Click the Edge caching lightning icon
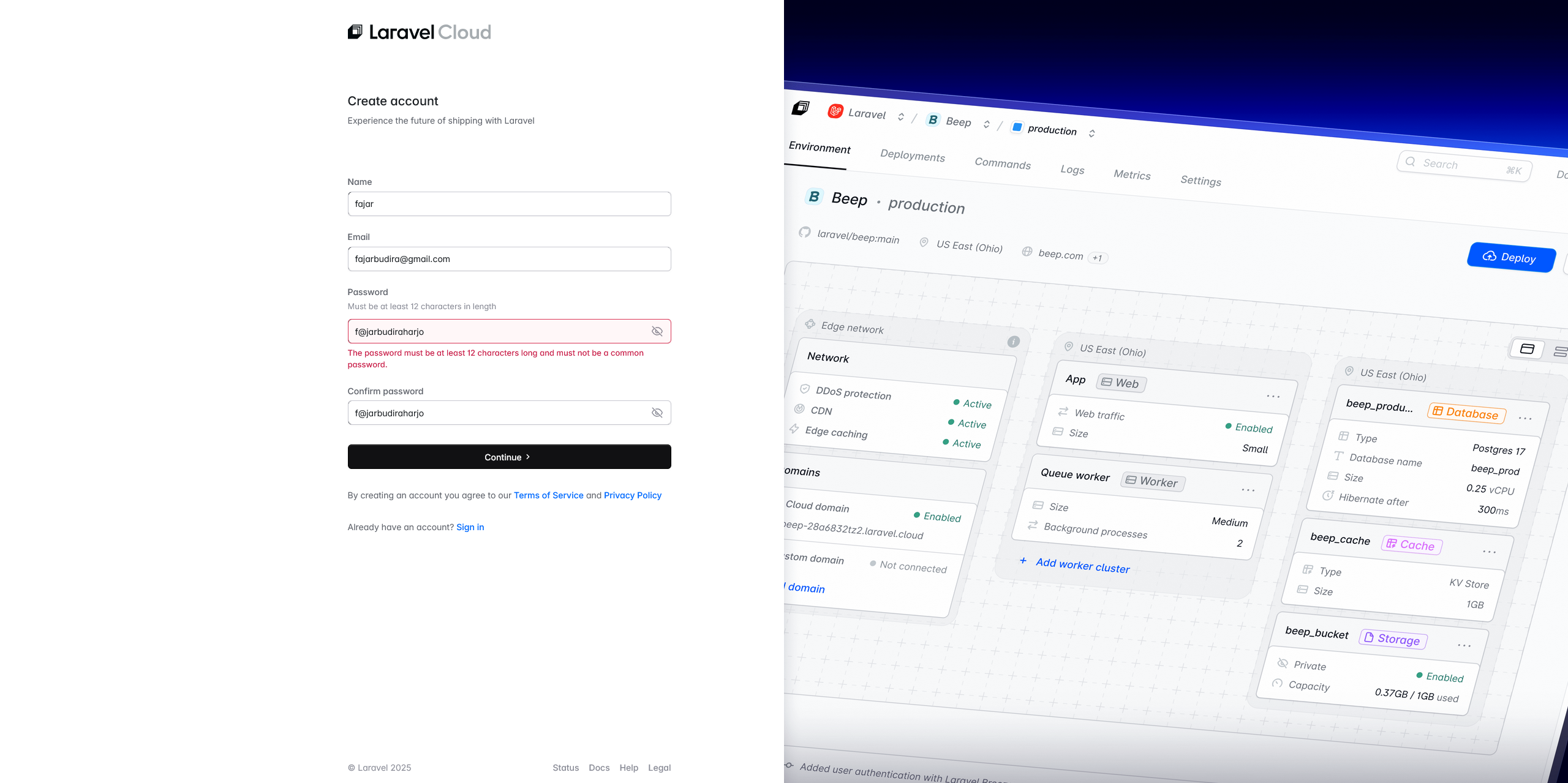This screenshot has height=783, width=1568. [794, 429]
